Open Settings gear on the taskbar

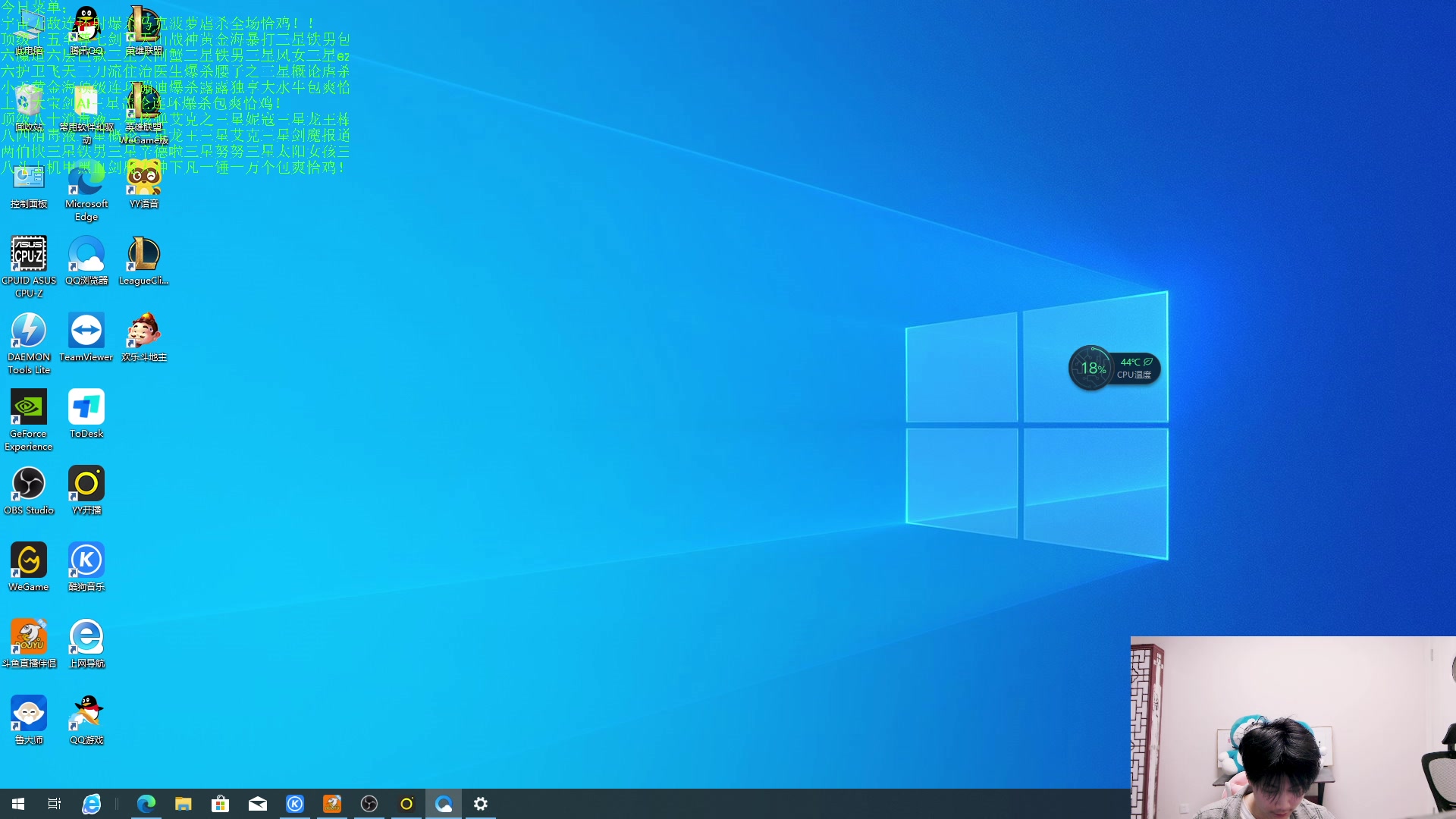[481, 804]
